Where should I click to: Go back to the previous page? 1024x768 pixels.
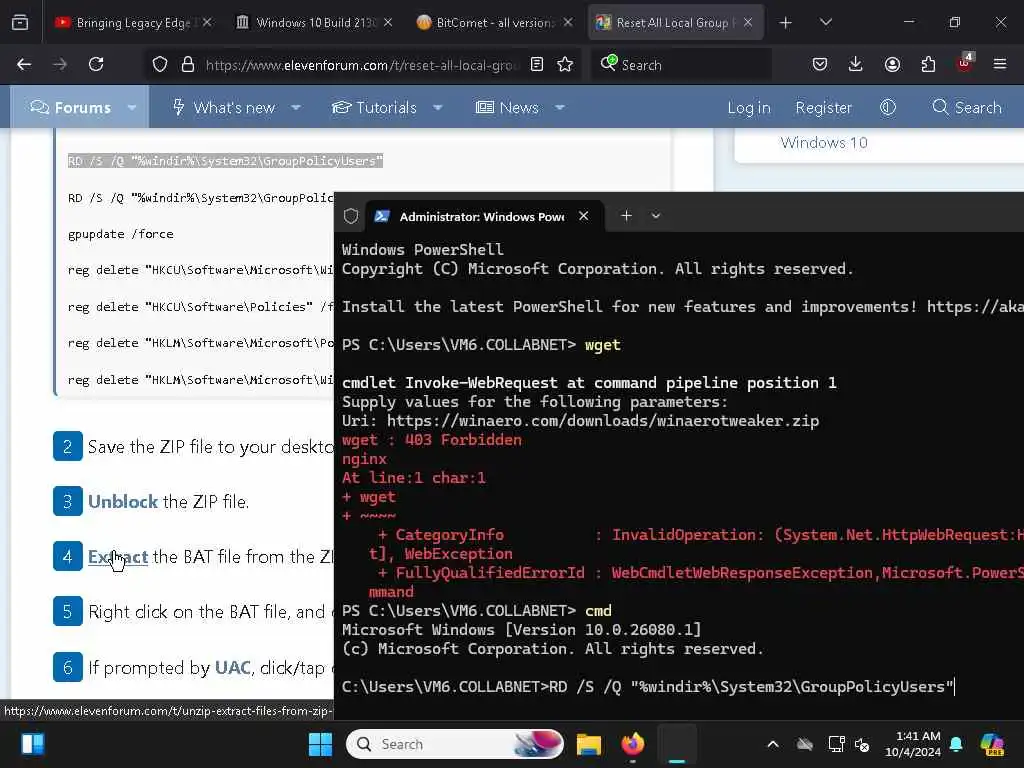click(x=24, y=64)
